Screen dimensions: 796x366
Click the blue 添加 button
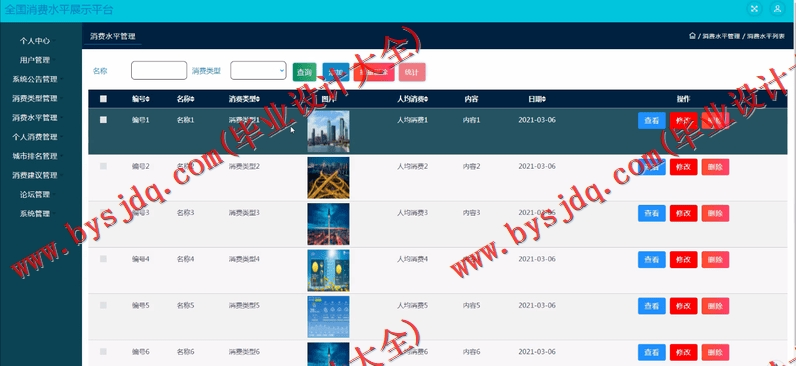(336, 72)
